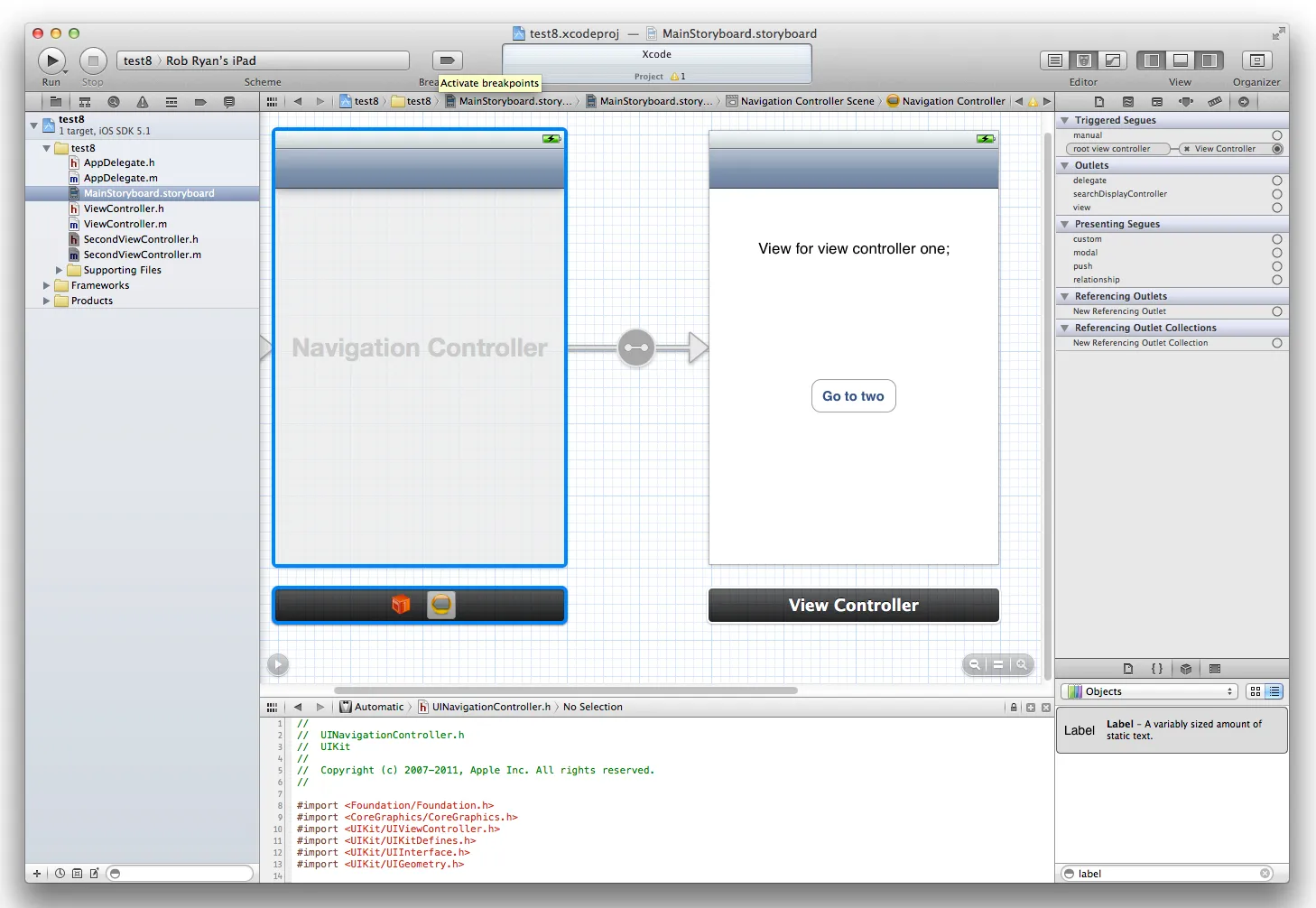Stop the running task
Screen dimensions: 1316x908
pos(93,60)
